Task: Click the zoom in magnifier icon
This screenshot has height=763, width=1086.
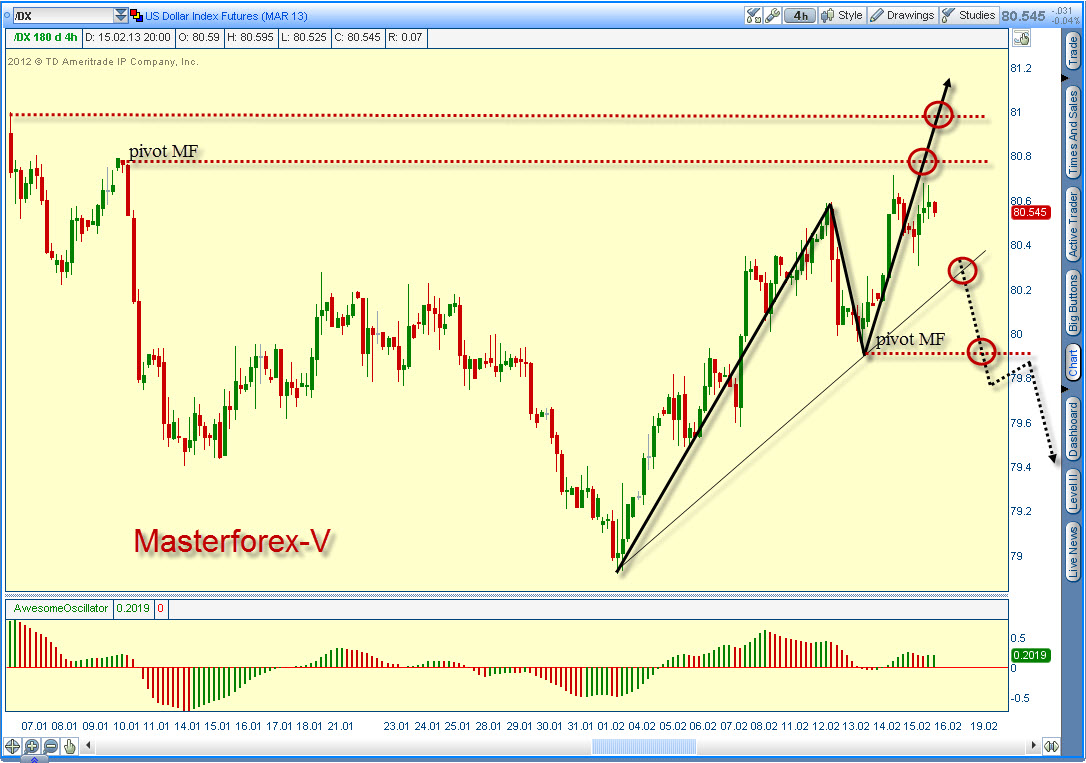Action: click(32, 746)
